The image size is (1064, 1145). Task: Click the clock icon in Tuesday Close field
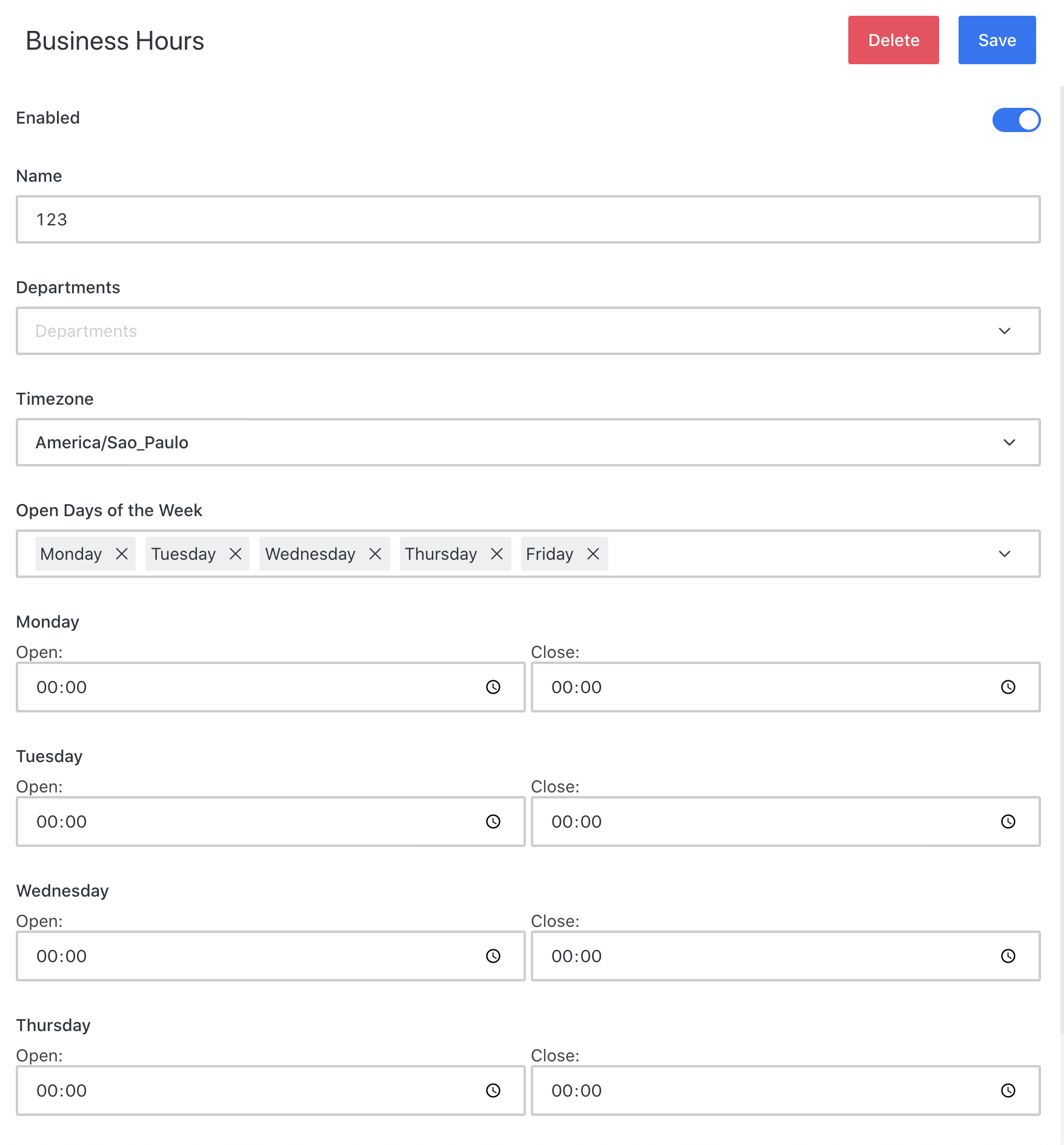coord(1008,821)
